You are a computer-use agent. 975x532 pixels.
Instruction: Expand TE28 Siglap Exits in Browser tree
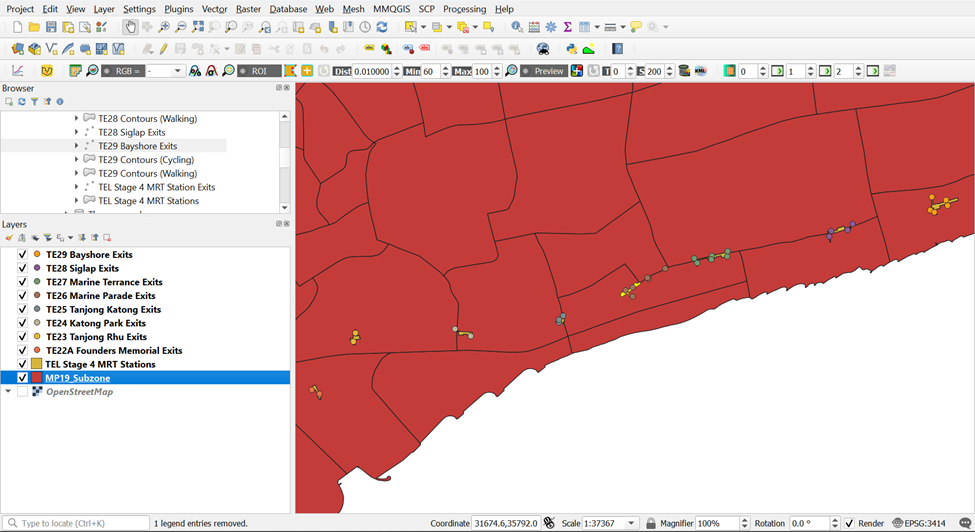coord(76,132)
